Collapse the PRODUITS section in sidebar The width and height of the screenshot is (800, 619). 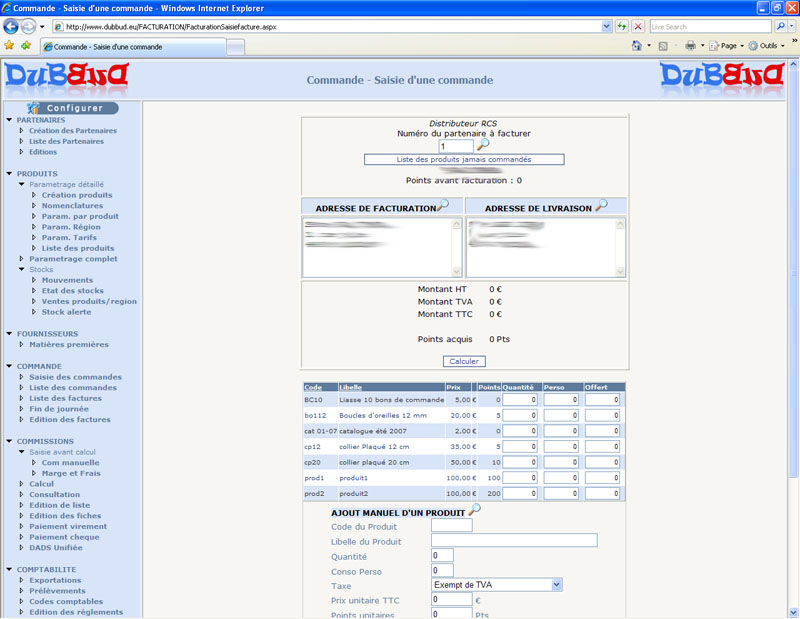click(x=8, y=174)
